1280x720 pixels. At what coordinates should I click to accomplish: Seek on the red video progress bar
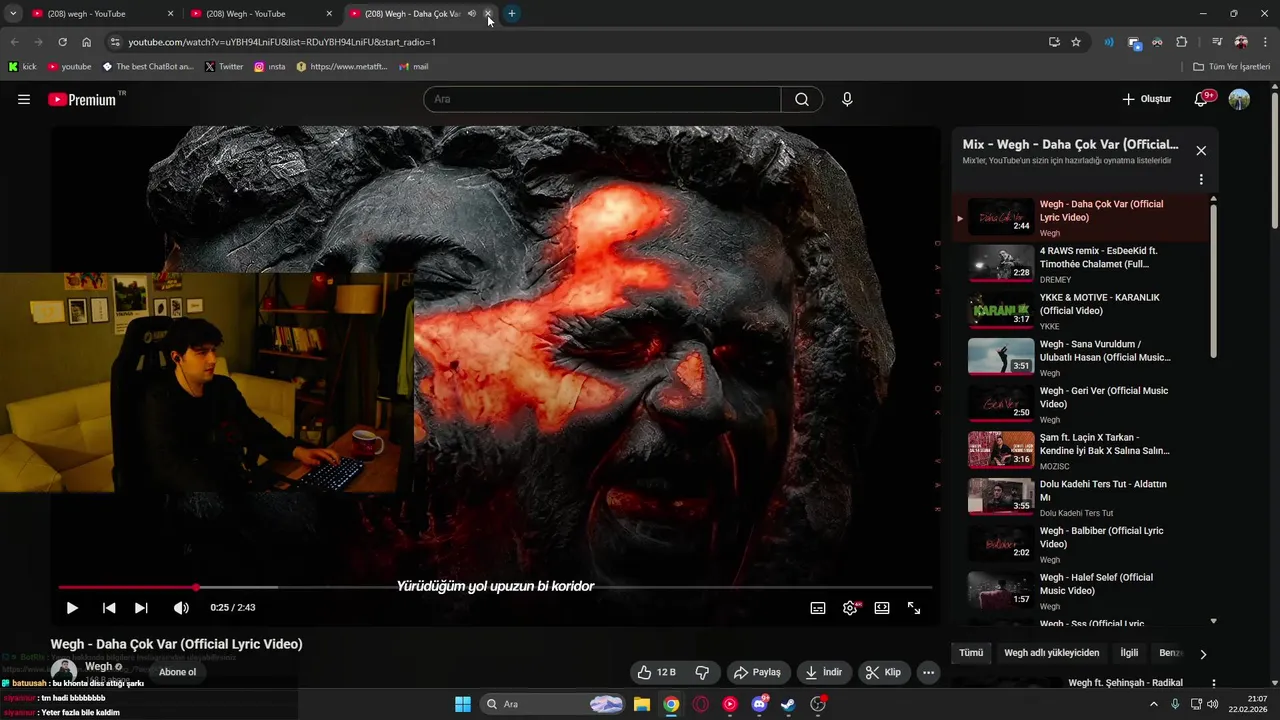click(x=494, y=587)
